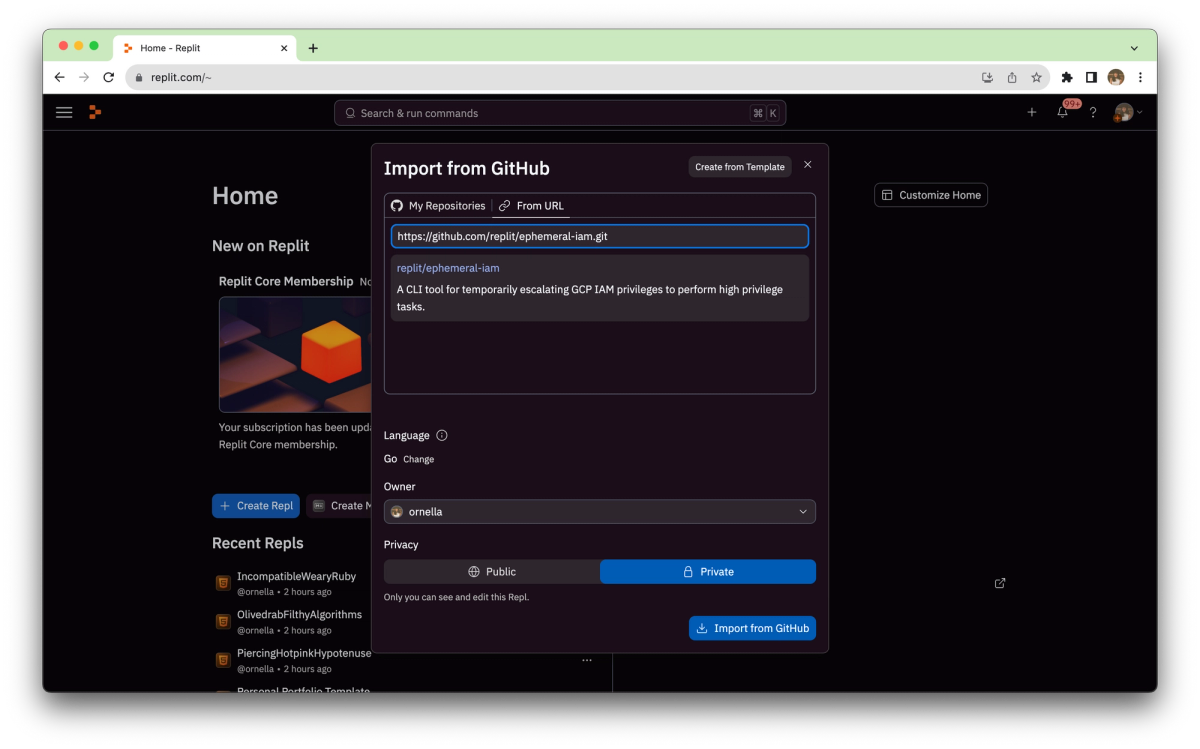
Task: Open the Replit home logo icon
Action: point(95,112)
